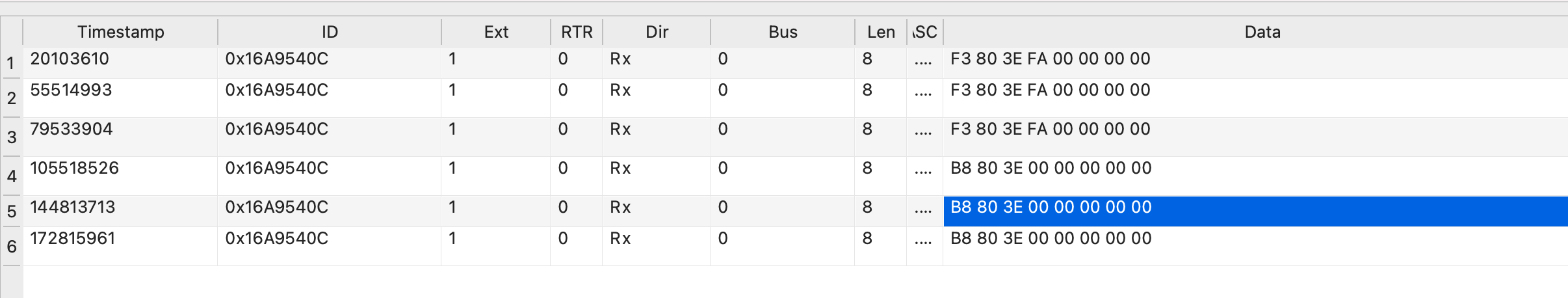Click the Dir column header

(657, 32)
